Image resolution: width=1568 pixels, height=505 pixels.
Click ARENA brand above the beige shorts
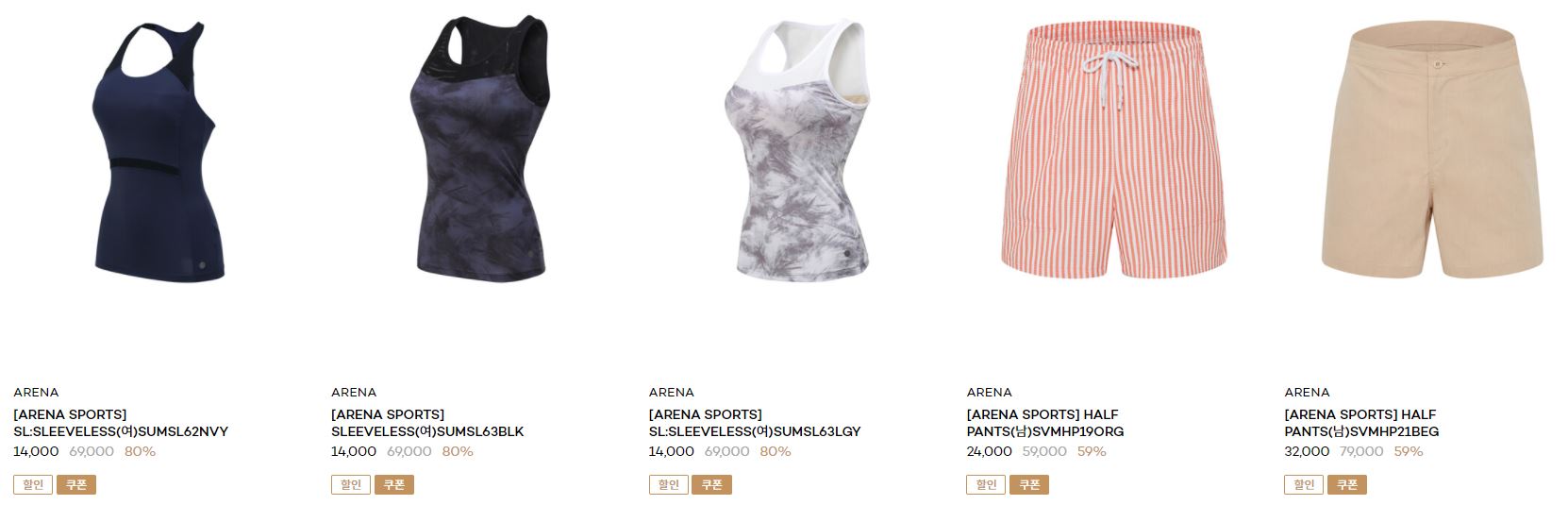pyautogui.click(x=1307, y=392)
